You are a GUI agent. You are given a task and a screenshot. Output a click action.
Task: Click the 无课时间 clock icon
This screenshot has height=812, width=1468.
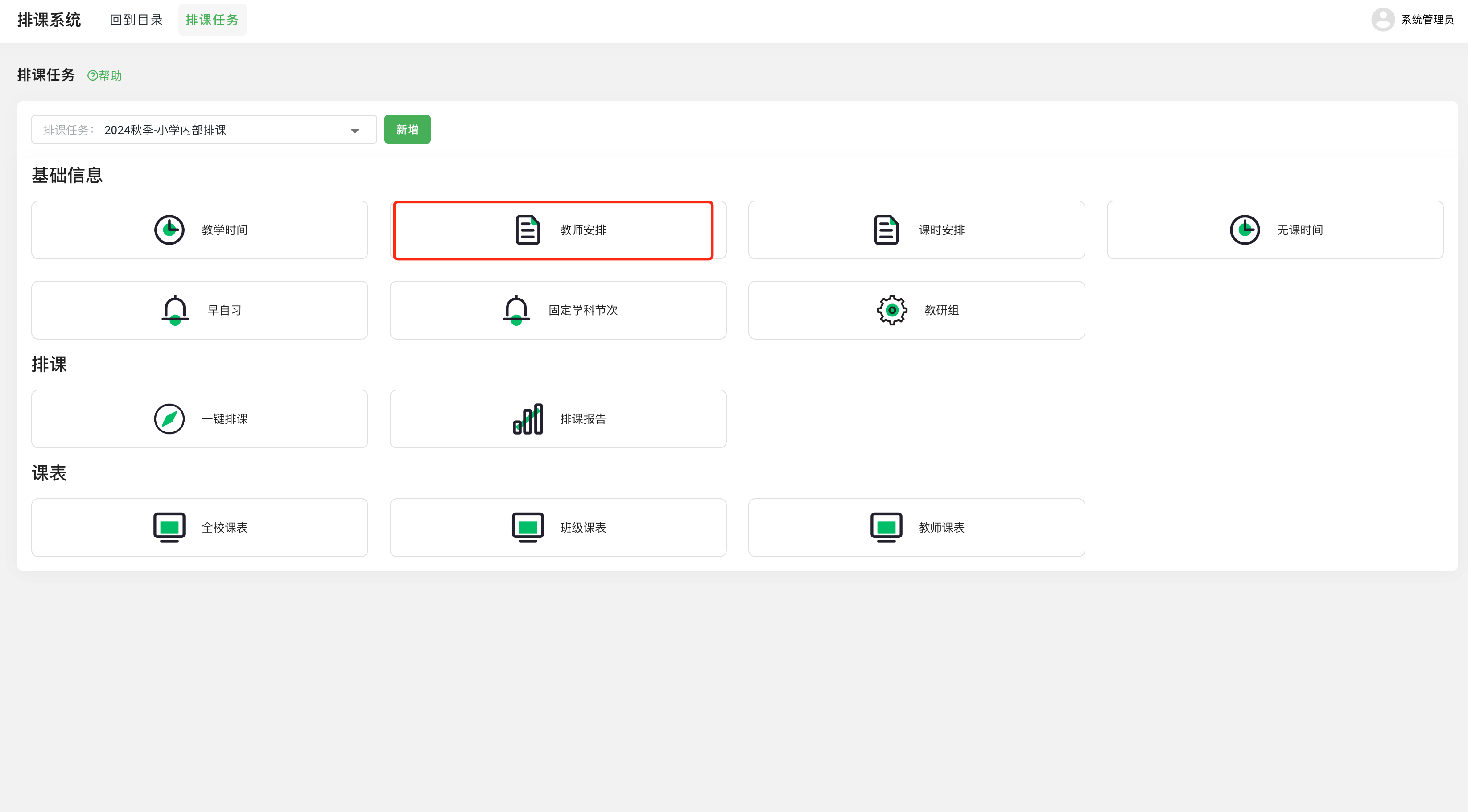click(1245, 230)
